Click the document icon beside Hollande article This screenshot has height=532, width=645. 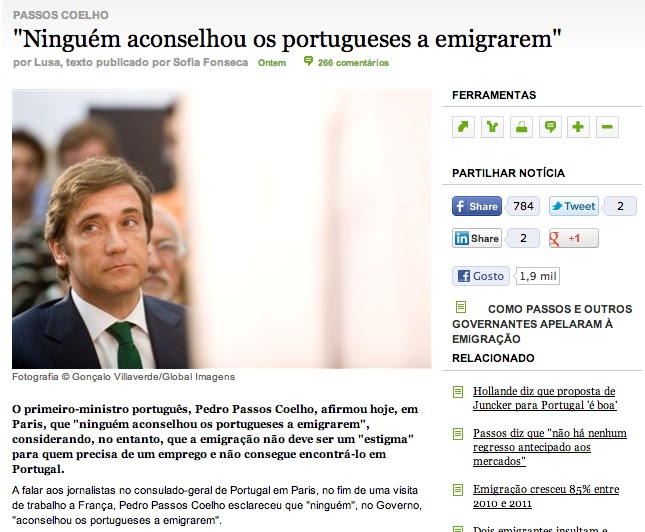click(458, 391)
